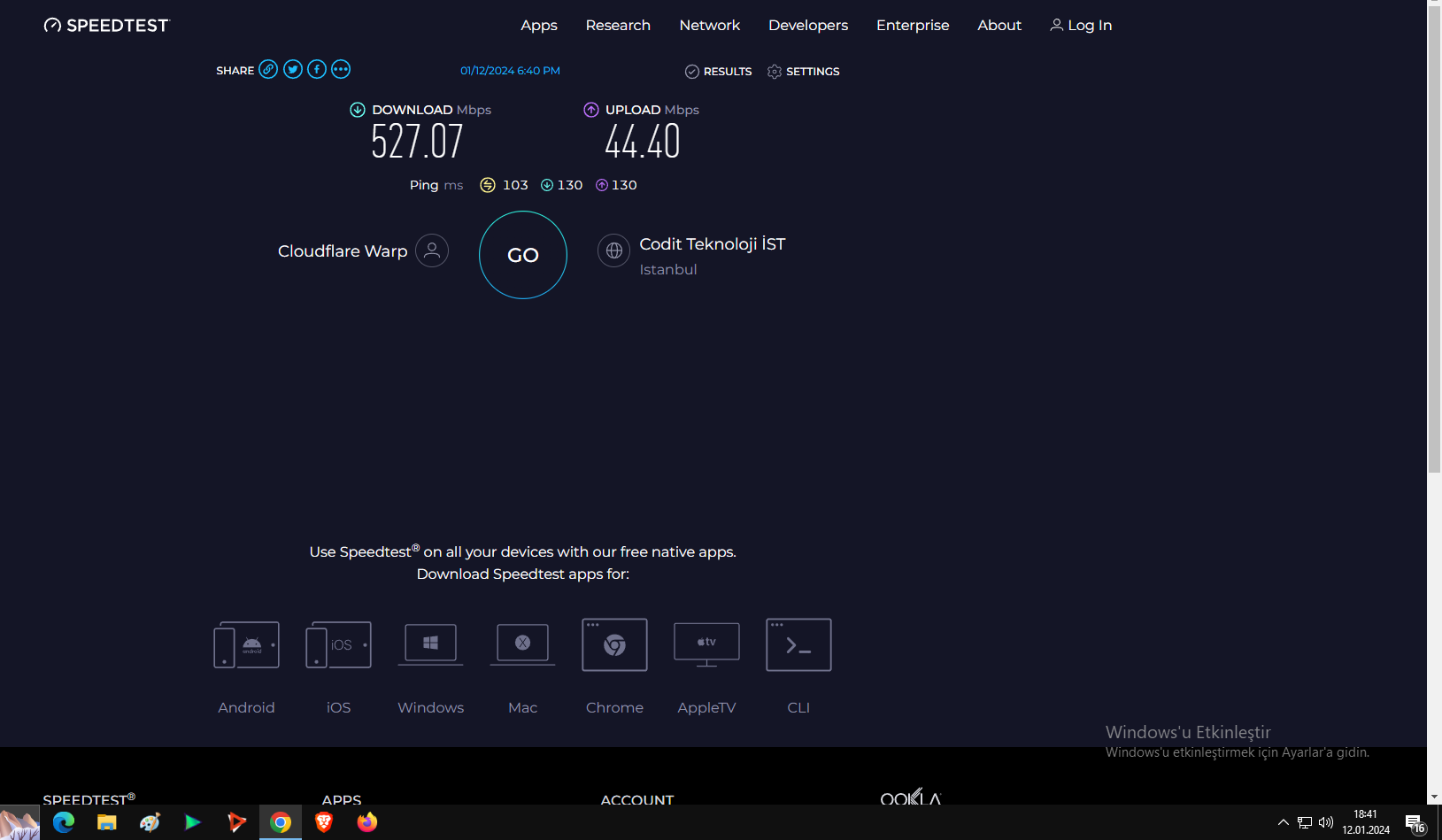Screen dimensions: 1442x840
Task: Click the 527.07 download speed value
Action: click(x=417, y=142)
